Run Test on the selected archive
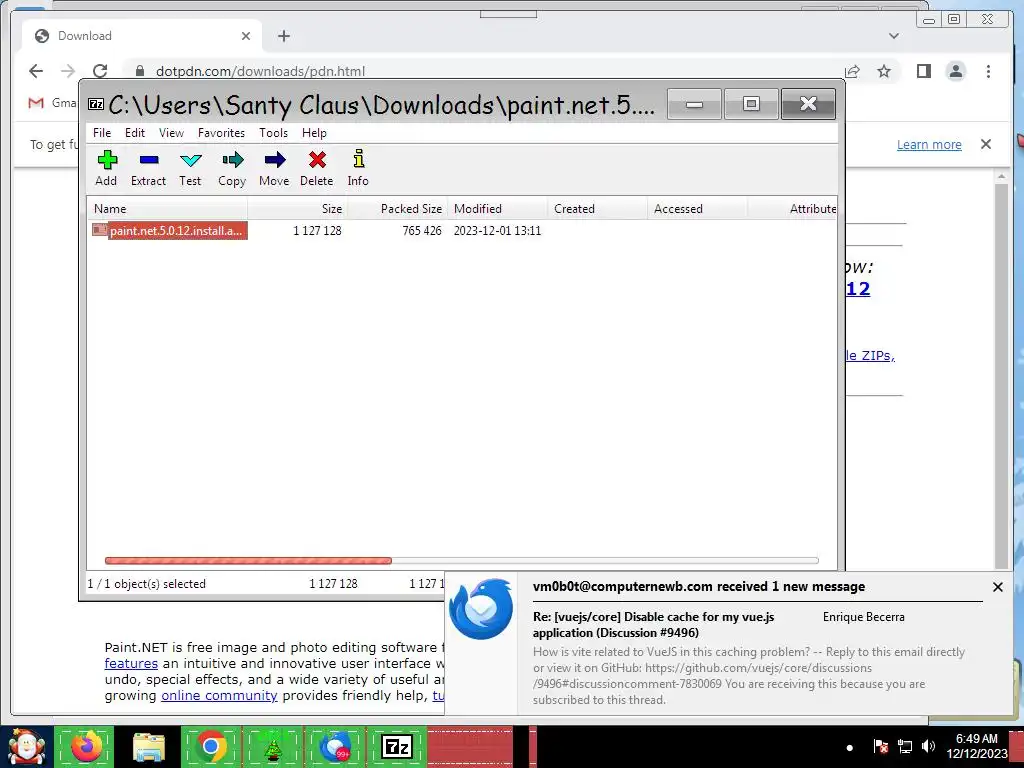This screenshot has width=1024, height=768. pyautogui.click(x=190, y=168)
